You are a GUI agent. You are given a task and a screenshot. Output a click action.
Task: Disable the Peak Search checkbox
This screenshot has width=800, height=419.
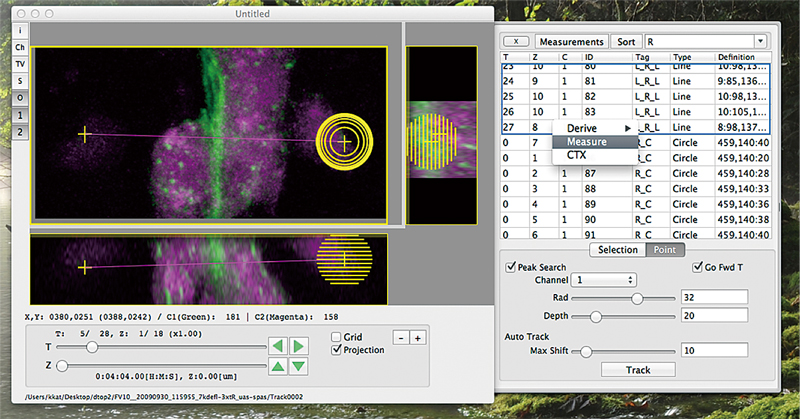pos(512,267)
